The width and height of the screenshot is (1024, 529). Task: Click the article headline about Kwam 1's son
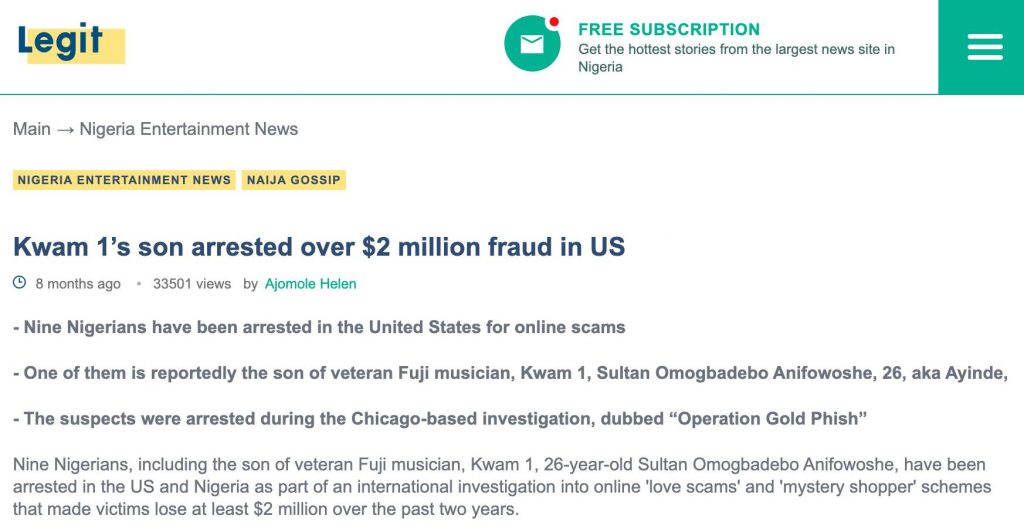pos(319,246)
